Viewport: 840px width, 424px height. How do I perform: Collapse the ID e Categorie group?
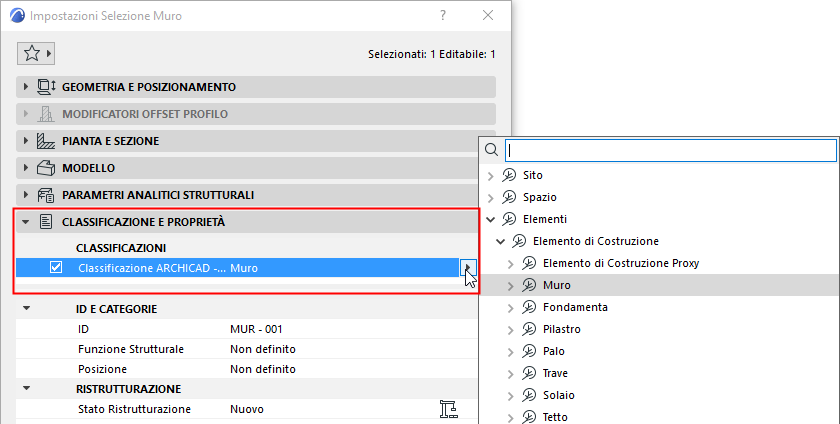click(26, 309)
